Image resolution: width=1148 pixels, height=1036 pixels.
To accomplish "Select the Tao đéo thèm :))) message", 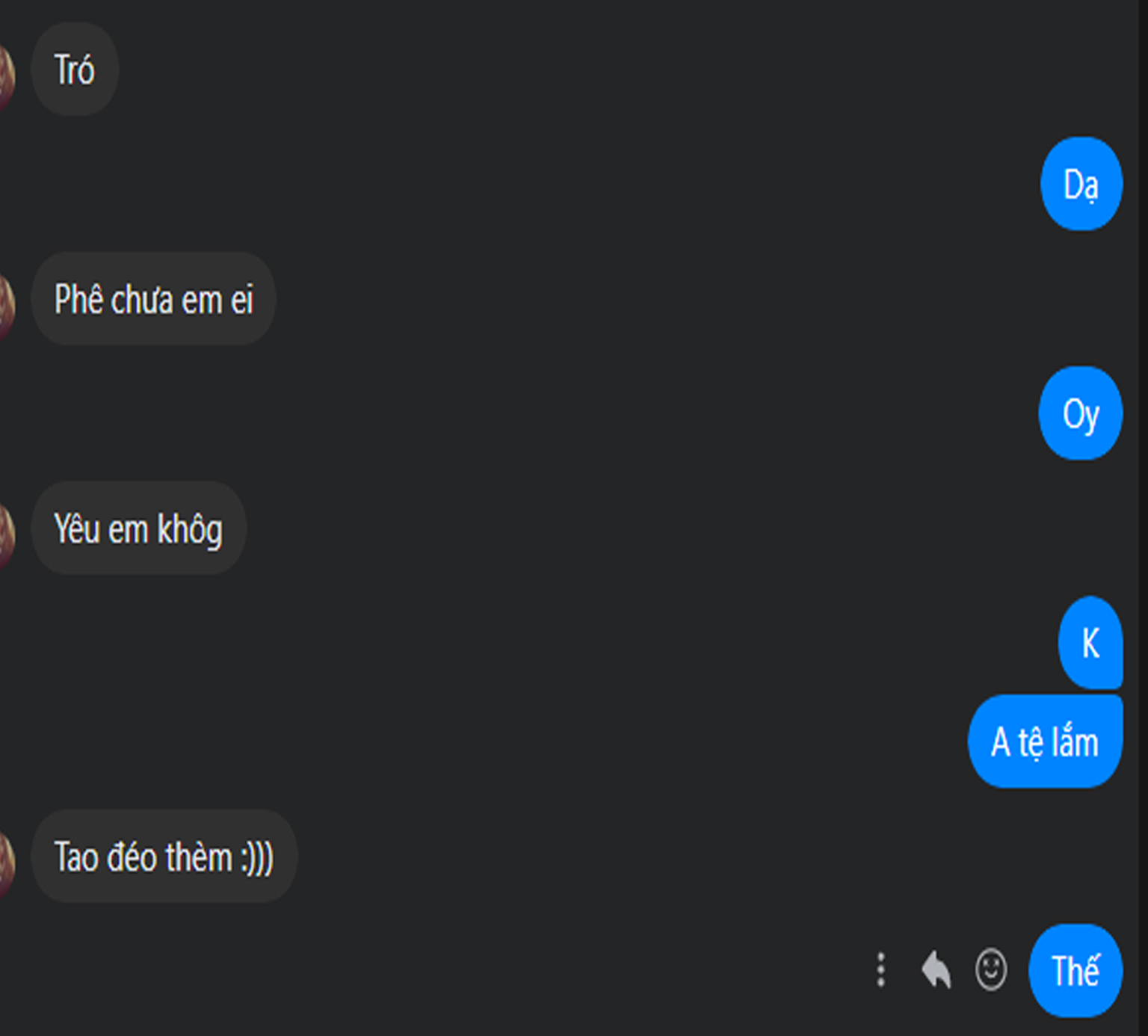I will point(164,856).
